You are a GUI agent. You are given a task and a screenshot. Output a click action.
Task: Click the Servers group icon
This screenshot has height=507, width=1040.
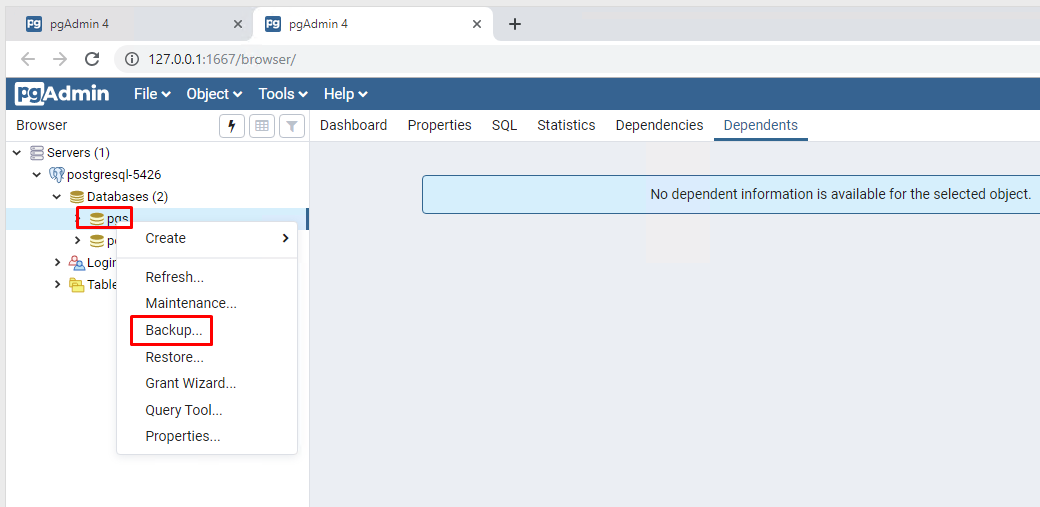[37, 153]
